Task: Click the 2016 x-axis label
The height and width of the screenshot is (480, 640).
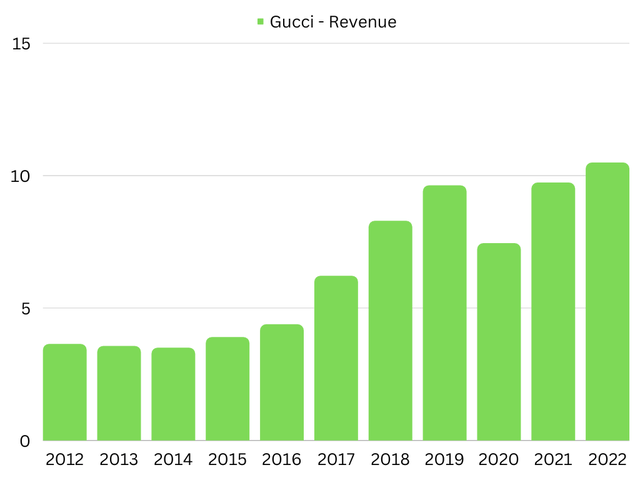Action: tap(282, 460)
